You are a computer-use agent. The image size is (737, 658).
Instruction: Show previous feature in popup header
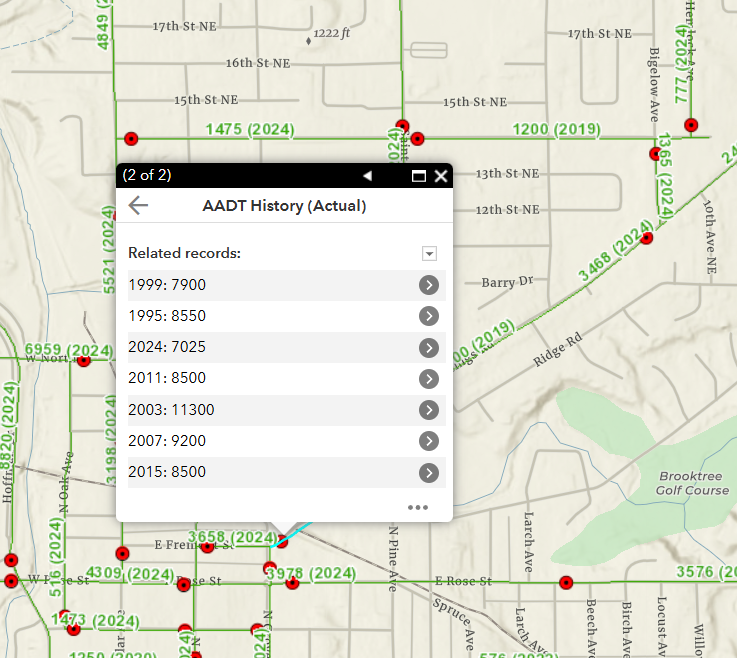367,176
